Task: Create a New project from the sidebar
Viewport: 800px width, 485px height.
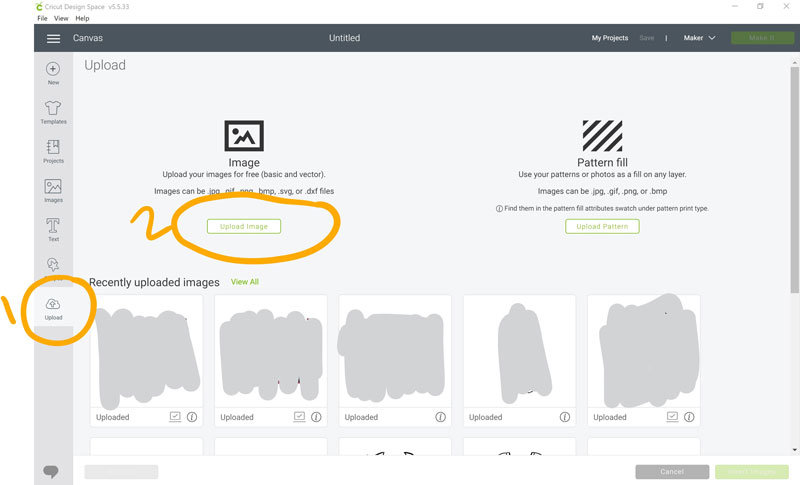Action: click(53, 73)
